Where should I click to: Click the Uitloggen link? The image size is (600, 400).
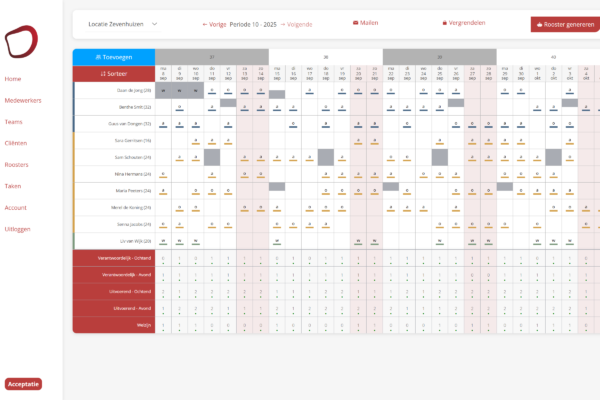pos(17,229)
